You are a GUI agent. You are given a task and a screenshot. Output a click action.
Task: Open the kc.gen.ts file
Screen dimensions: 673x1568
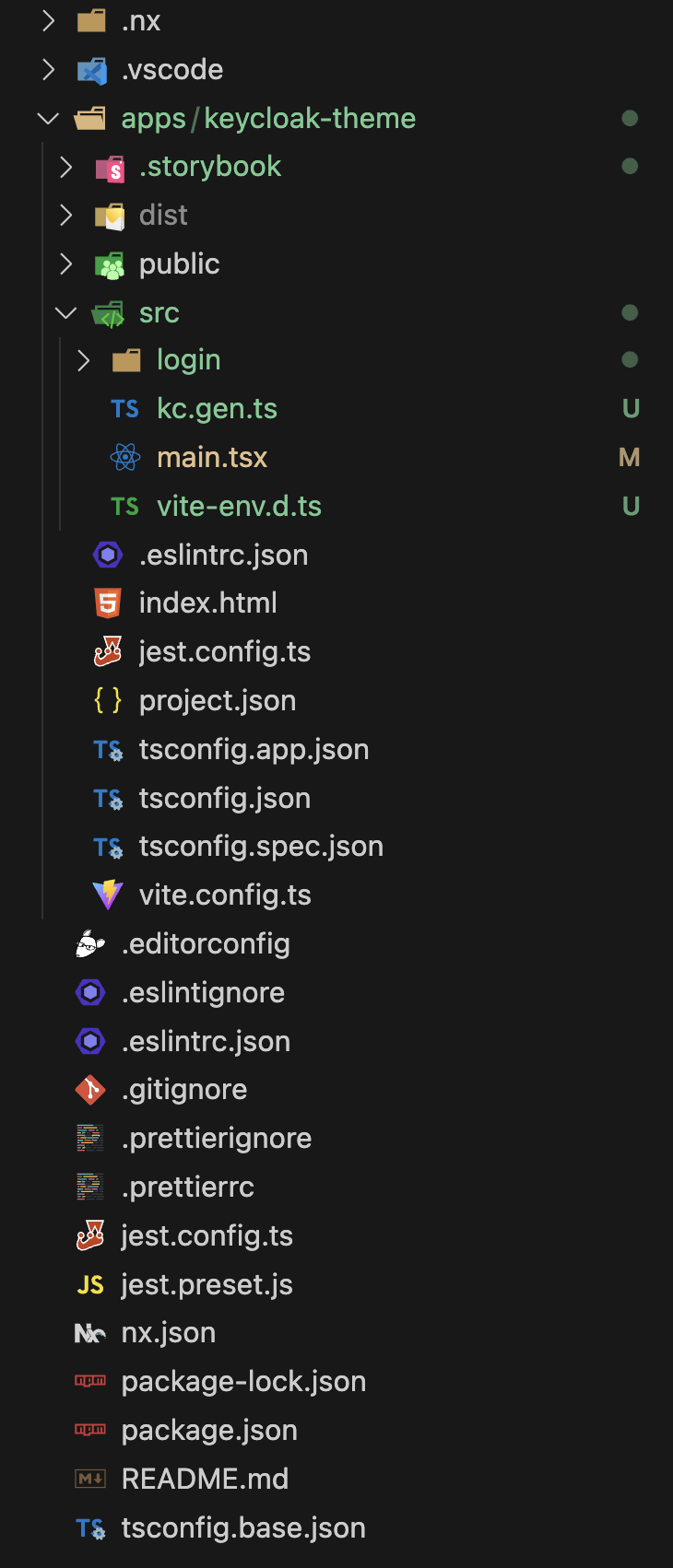(217, 409)
